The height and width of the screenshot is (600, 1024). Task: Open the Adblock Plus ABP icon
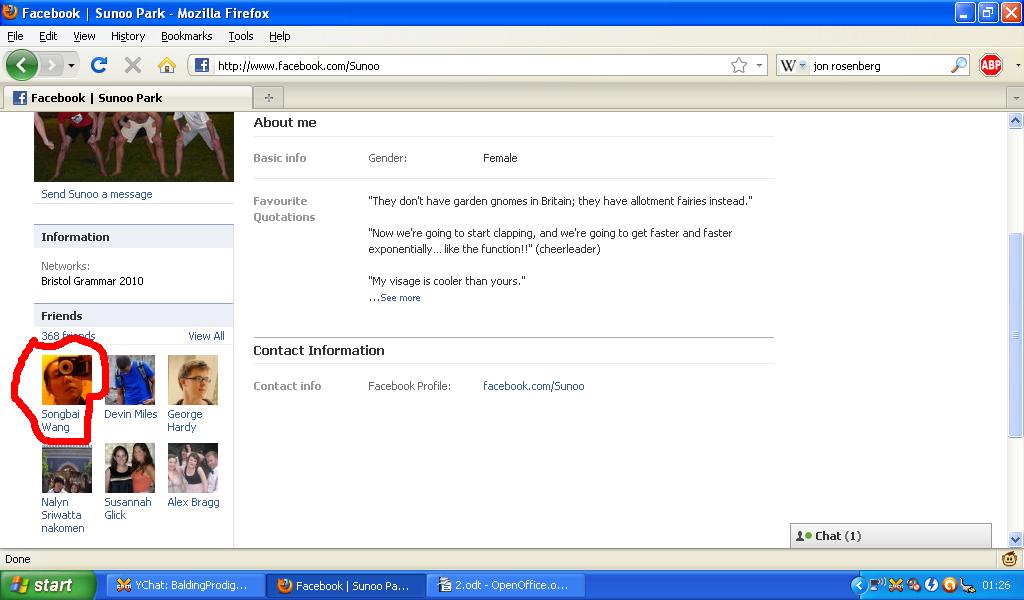990,65
